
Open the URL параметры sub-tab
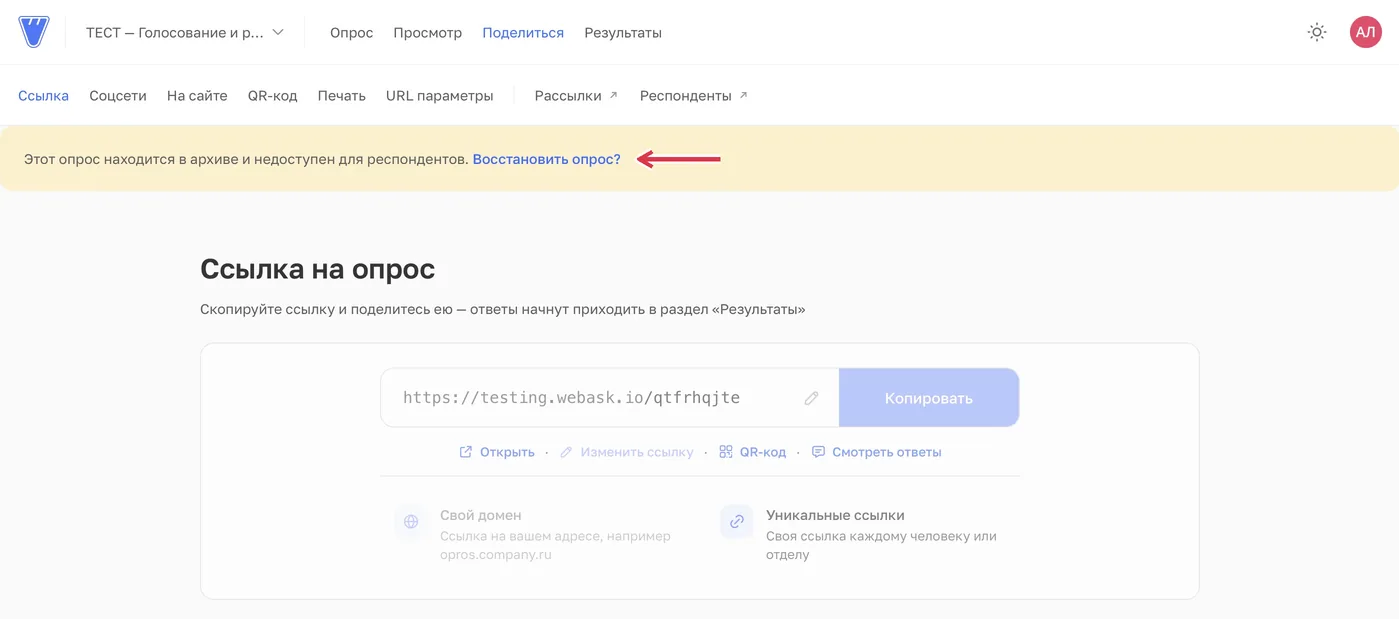click(x=440, y=96)
